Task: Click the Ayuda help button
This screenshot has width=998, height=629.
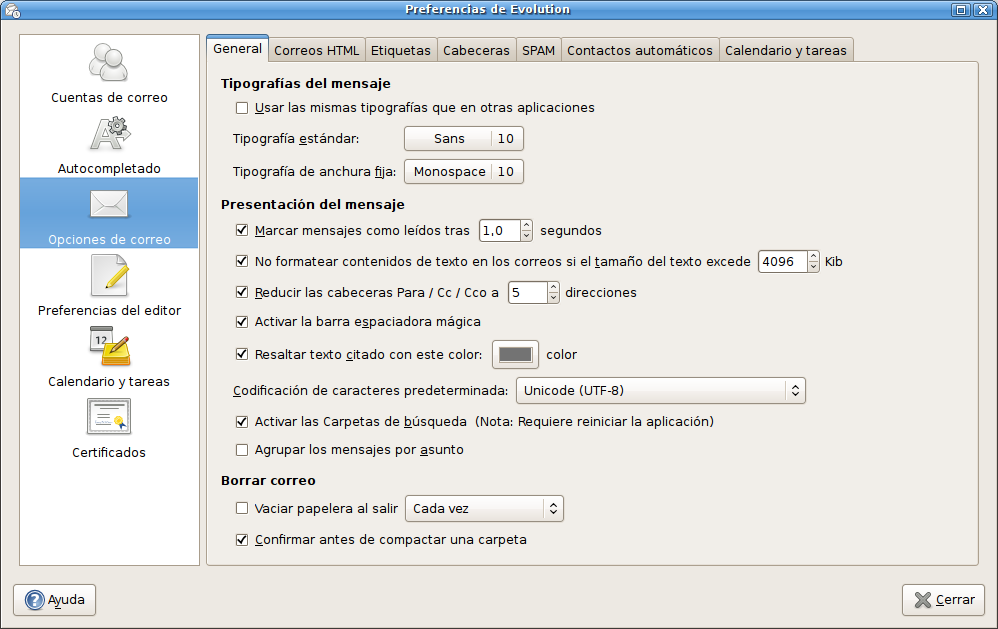Action: point(55,600)
